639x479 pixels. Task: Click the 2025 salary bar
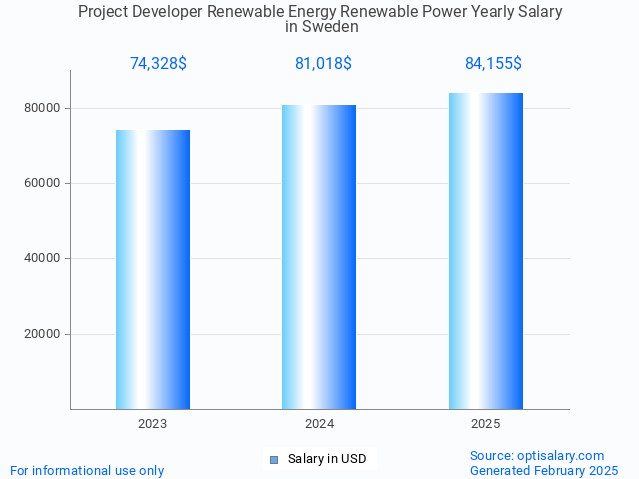pyautogui.click(x=486, y=251)
